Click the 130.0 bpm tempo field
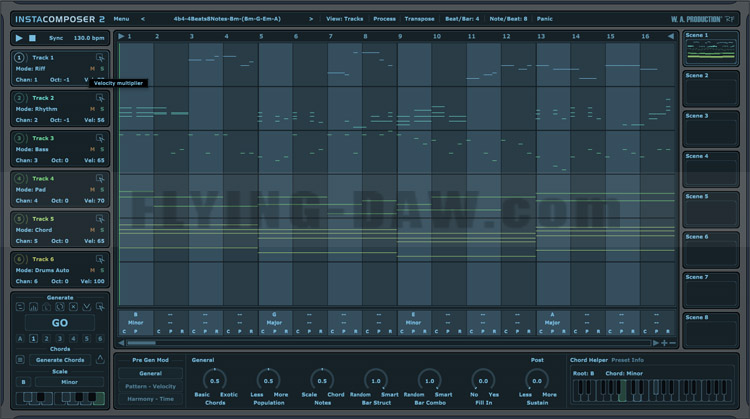This screenshot has width=750, height=419. [89, 38]
